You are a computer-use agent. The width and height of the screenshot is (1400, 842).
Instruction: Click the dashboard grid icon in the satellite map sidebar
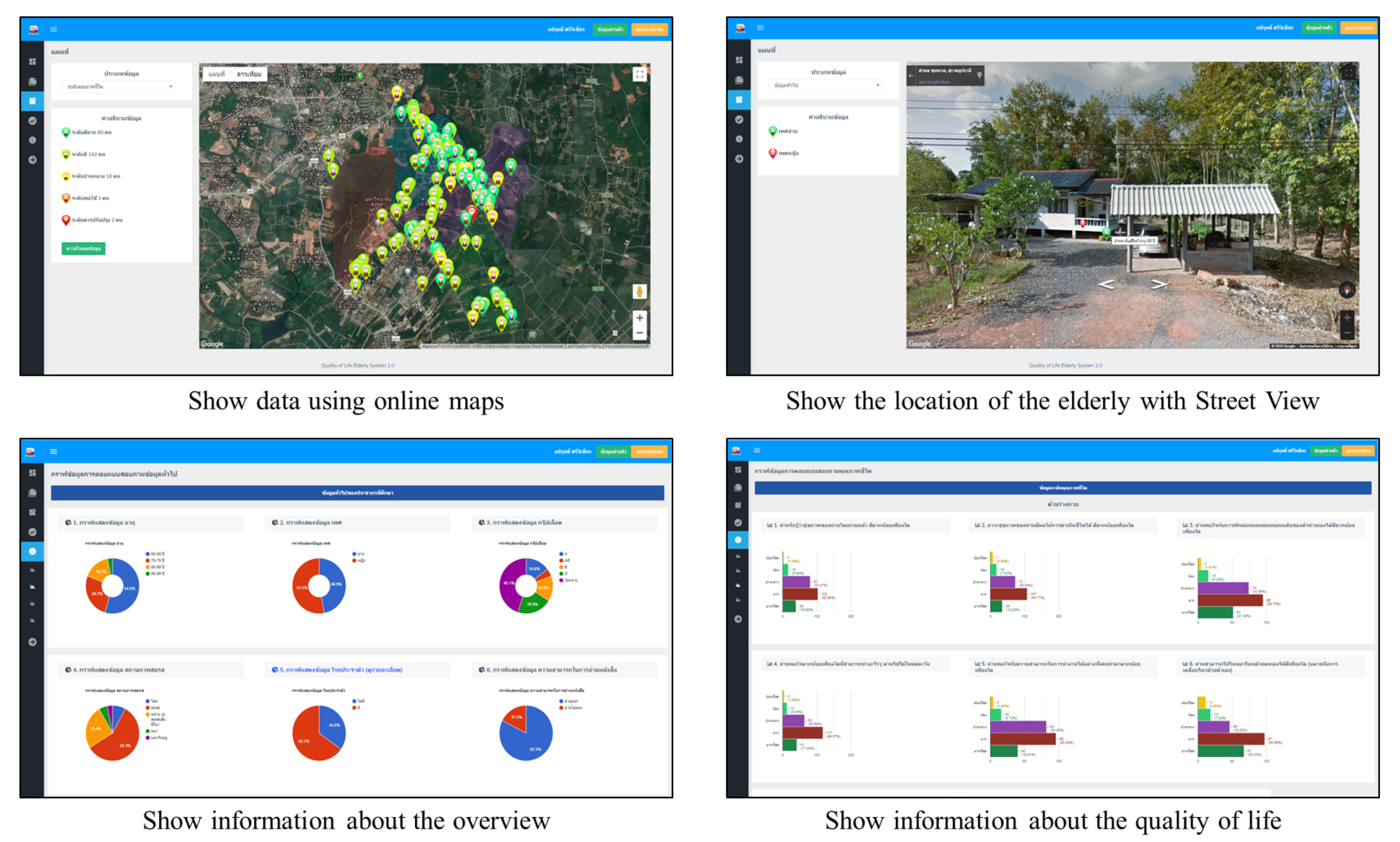pos(32,61)
